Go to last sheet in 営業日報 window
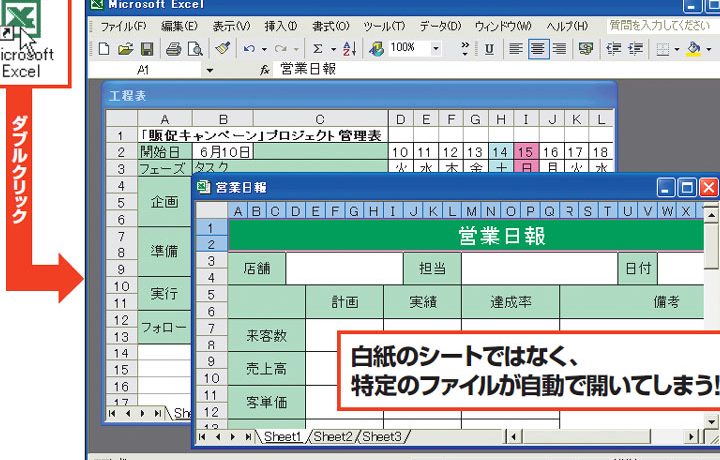Viewport: 720px width, 460px height. click(248, 437)
